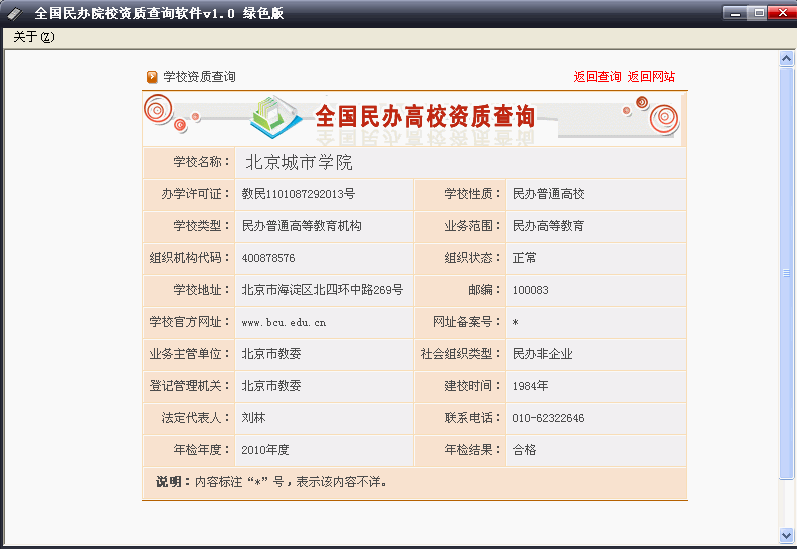The height and width of the screenshot is (549, 797).
Task: Click 北京市教委 in the 登记管理机关 row
Action: [271, 386]
